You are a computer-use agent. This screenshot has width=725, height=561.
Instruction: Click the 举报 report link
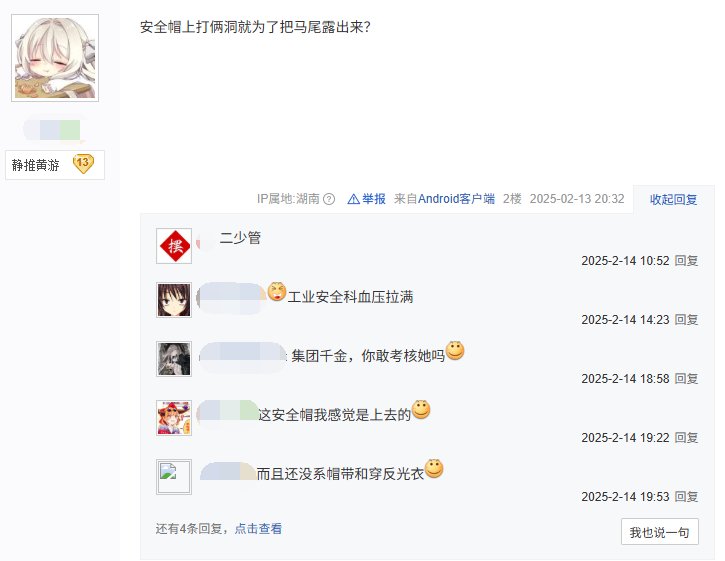click(x=374, y=199)
